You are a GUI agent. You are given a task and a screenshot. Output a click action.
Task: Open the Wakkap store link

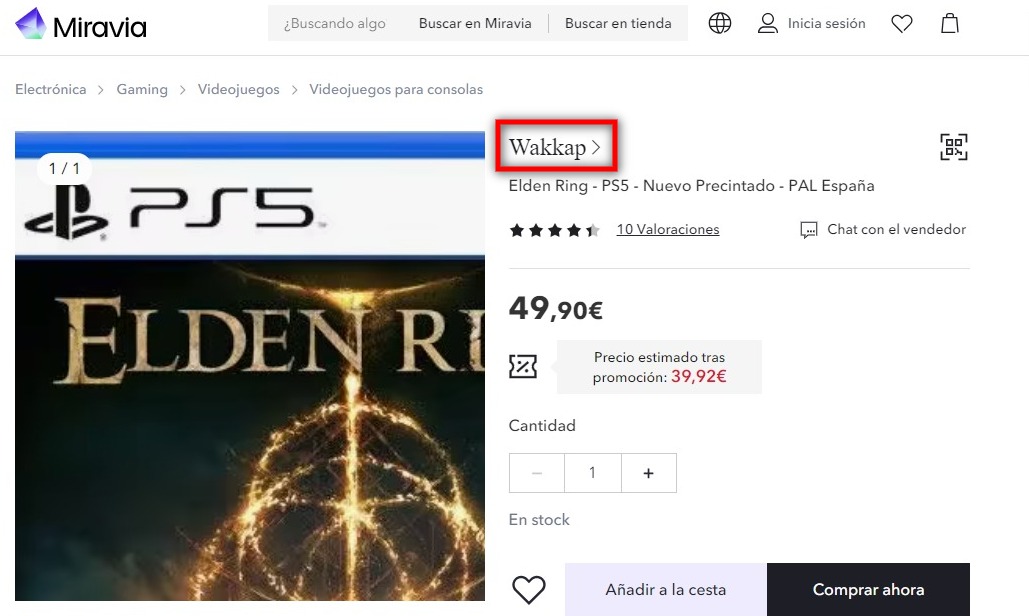[x=555, y=147]
